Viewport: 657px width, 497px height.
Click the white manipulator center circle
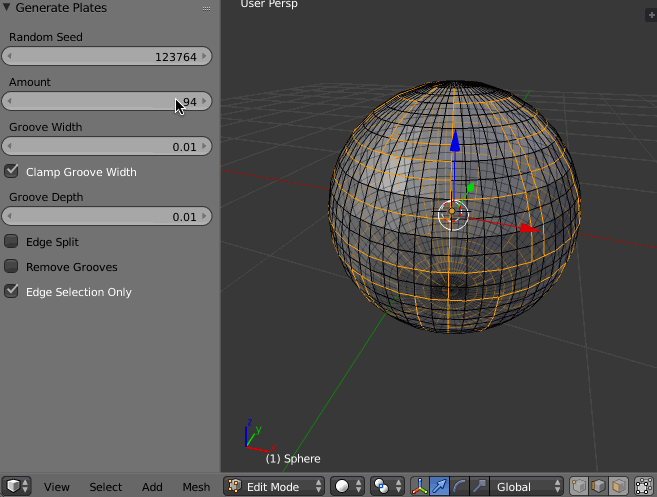(453, 215)
